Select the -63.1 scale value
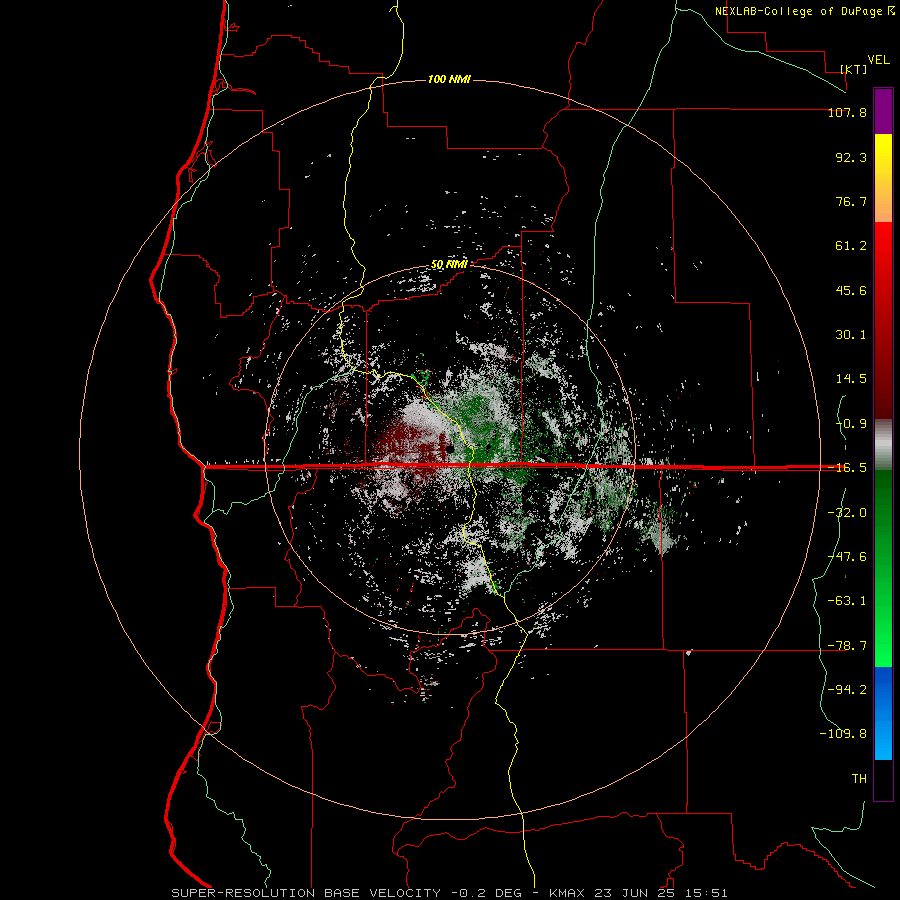Screen dimensions: 900x900 pyautogui.click(x=847, y=601)
